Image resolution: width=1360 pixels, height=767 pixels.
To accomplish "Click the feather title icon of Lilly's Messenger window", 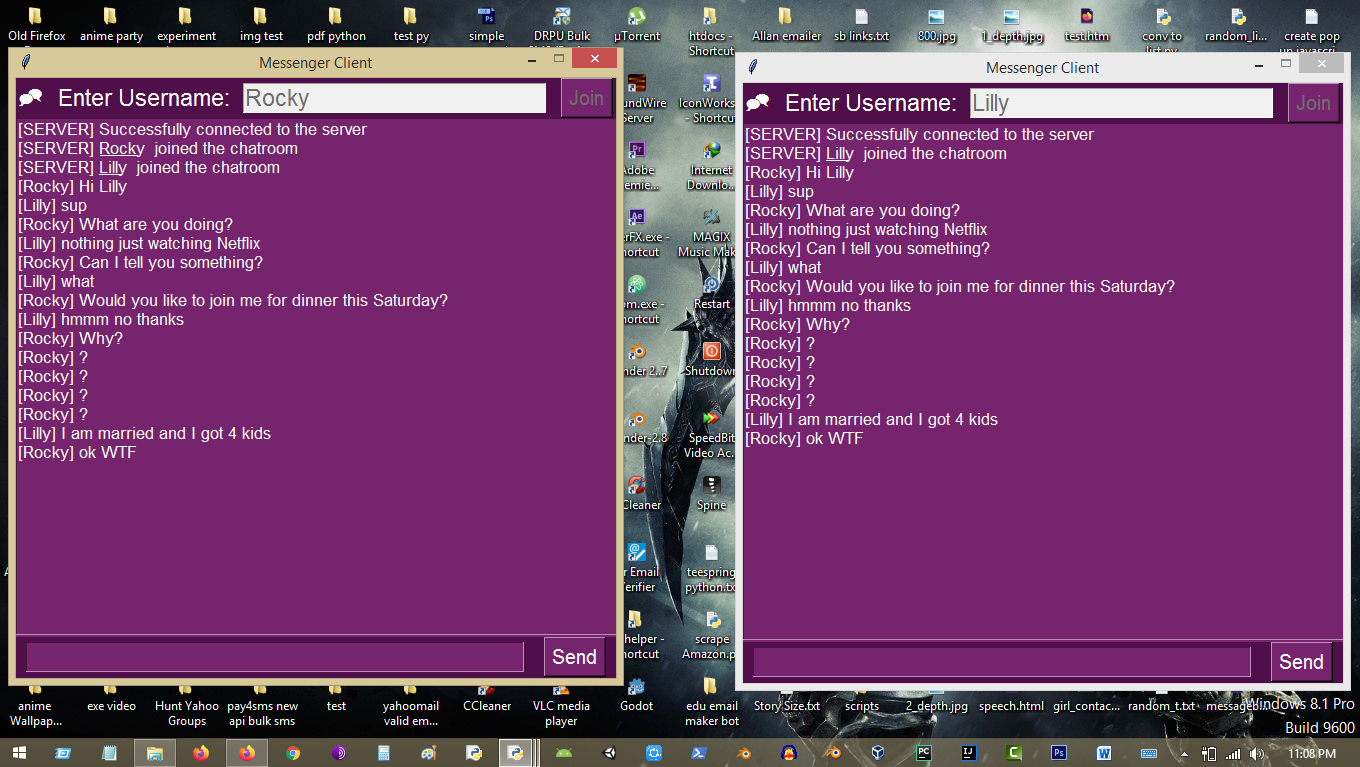I will 752,67.
